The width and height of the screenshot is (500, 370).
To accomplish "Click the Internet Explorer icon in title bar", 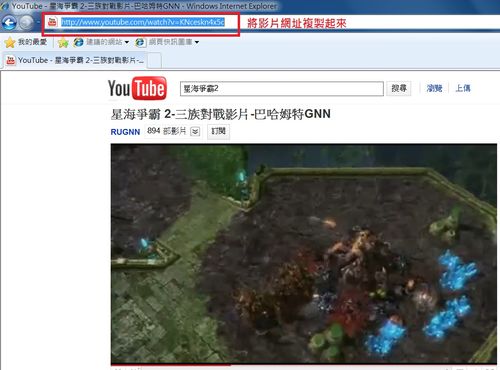I will pyautogui.click(x=5, y=6).
